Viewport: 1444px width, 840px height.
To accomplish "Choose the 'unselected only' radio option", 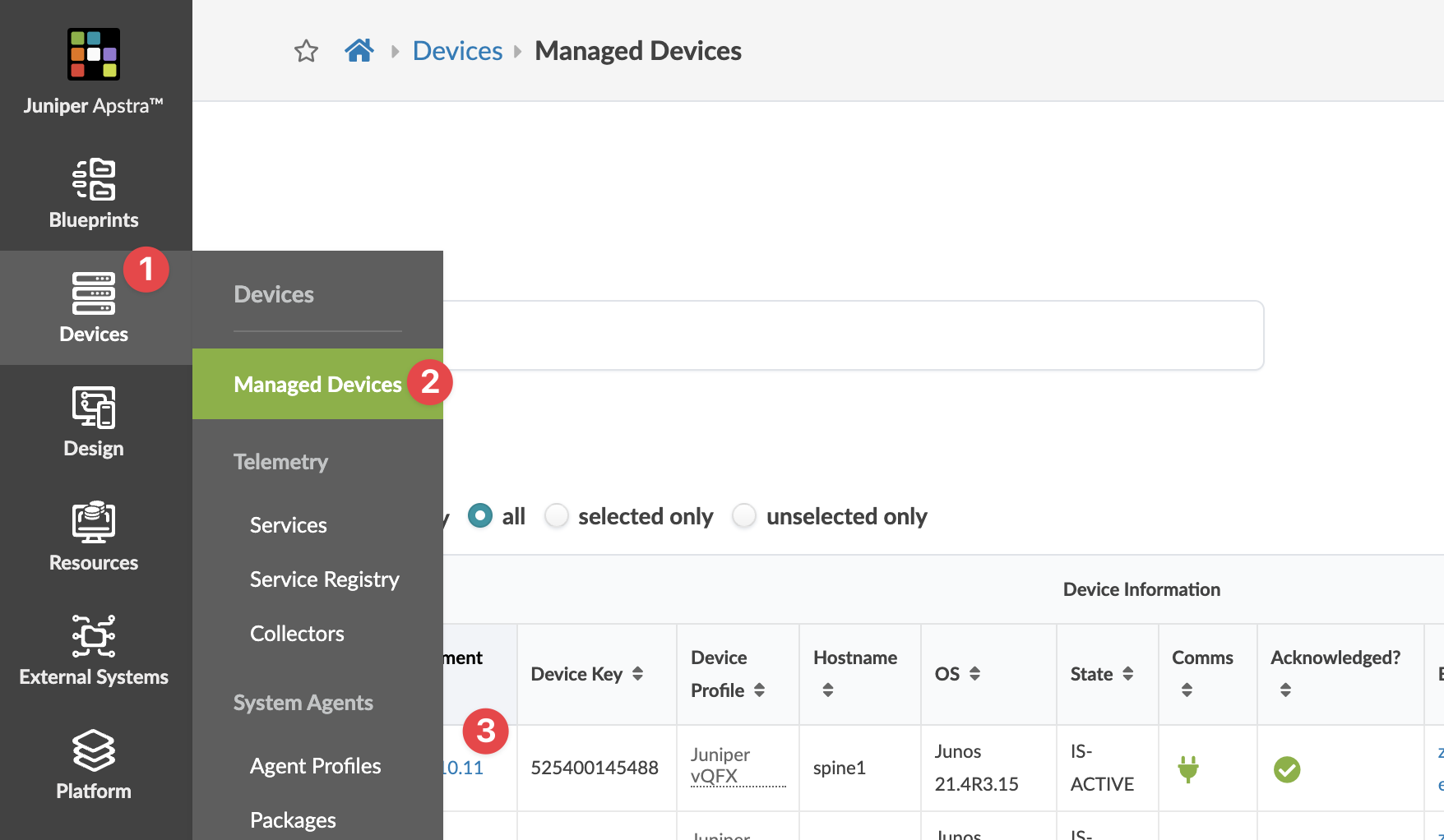I will [x=744, y=516].
